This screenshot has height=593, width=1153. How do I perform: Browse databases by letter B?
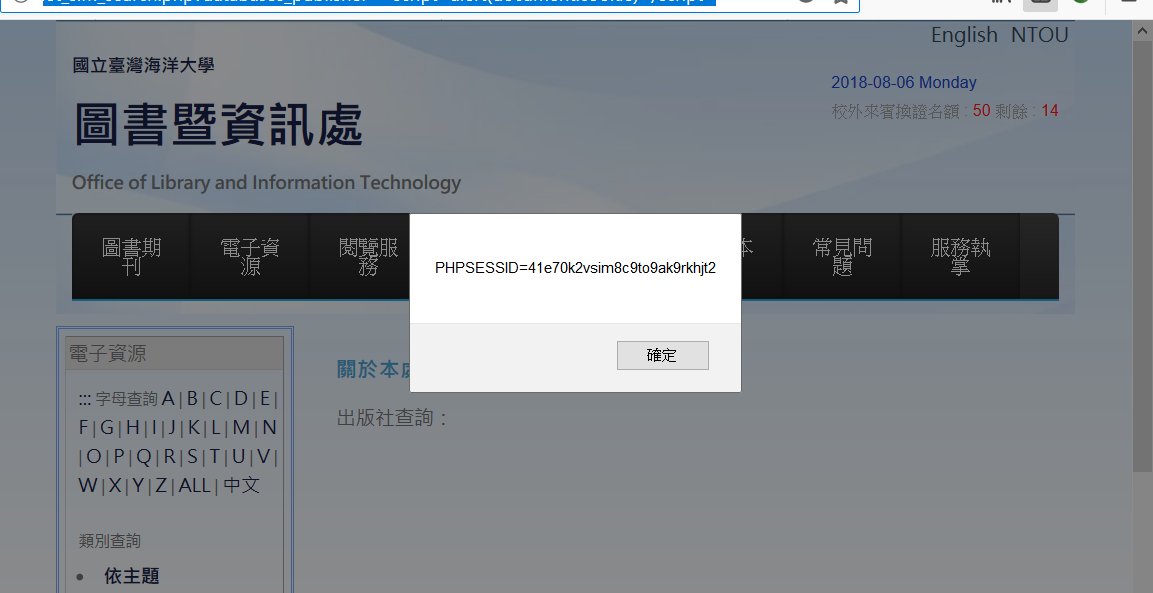click(192, 399)
